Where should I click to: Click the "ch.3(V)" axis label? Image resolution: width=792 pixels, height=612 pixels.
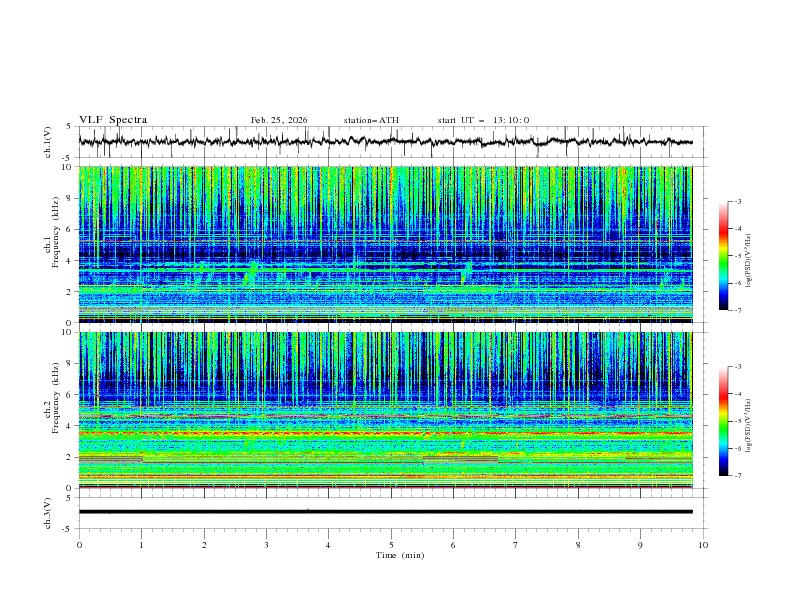[48, 513]
